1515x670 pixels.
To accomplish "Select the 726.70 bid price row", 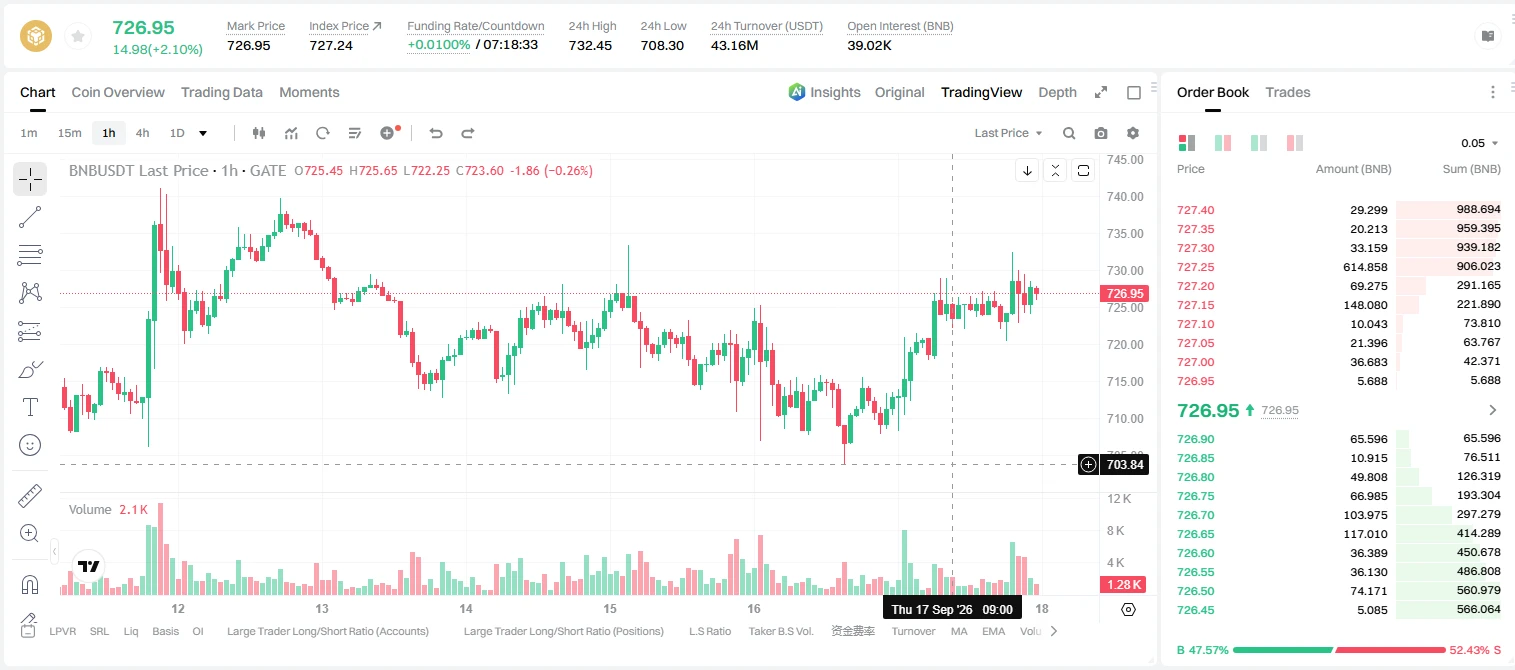I will tap(1339, 515).
